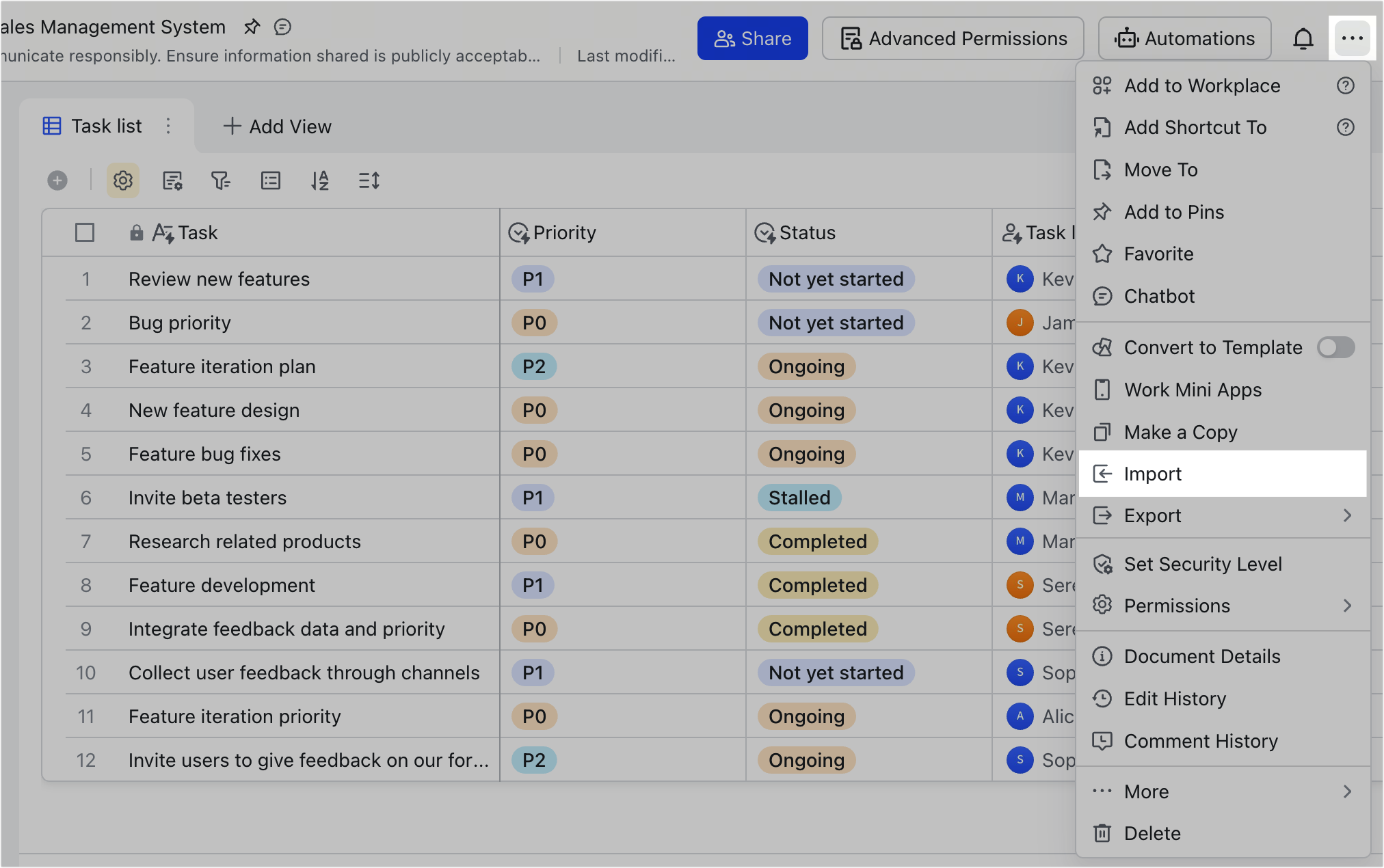Image resolution: width=1384 pixels, height=868 pixels.
Task: Open Advanced Permissions
Action: [x=953, y=38]
